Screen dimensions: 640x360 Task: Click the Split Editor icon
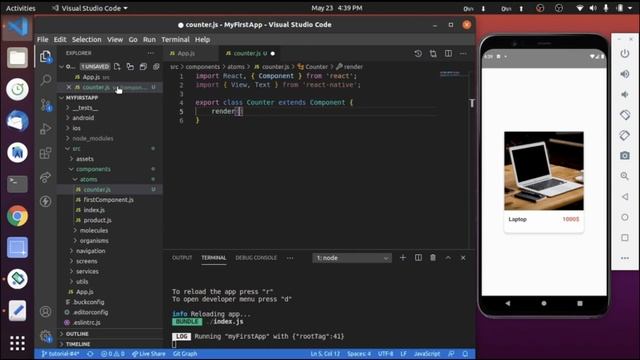point(448,53)
